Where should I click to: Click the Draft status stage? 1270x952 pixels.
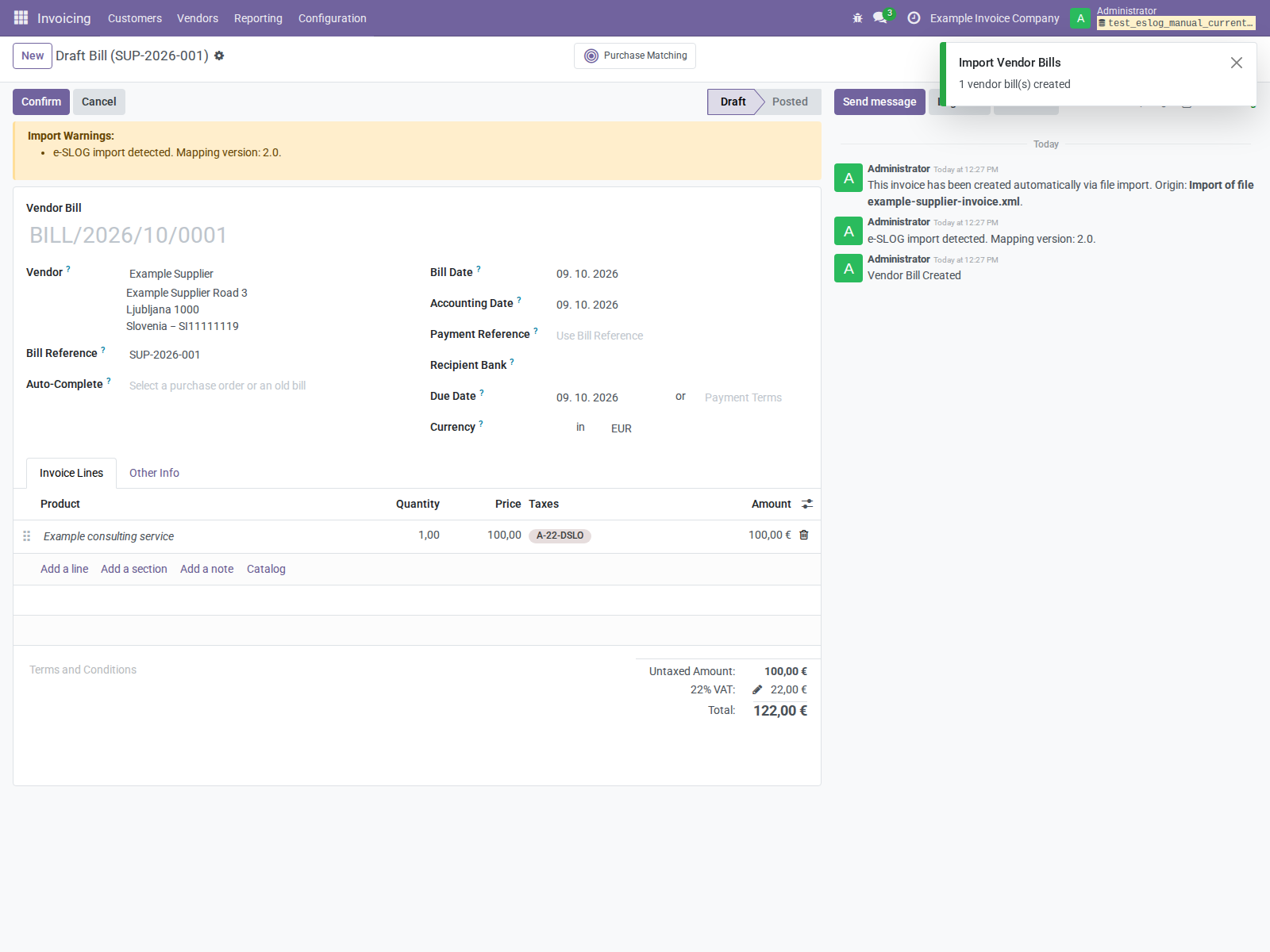point(733,102)
